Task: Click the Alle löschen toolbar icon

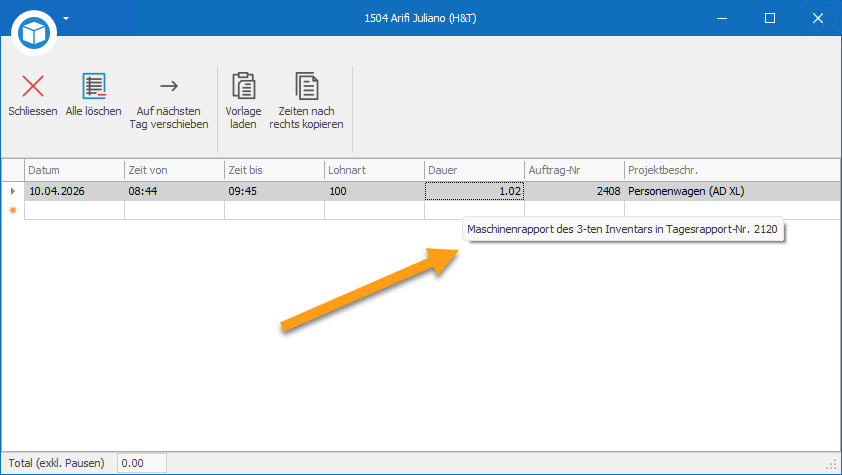Action: [x=93, y=86]
